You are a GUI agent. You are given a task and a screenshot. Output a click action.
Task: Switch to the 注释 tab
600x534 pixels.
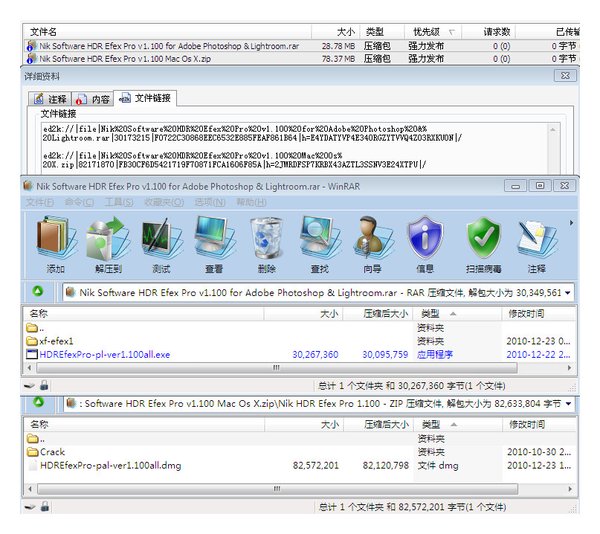click(x=50, y=99)
